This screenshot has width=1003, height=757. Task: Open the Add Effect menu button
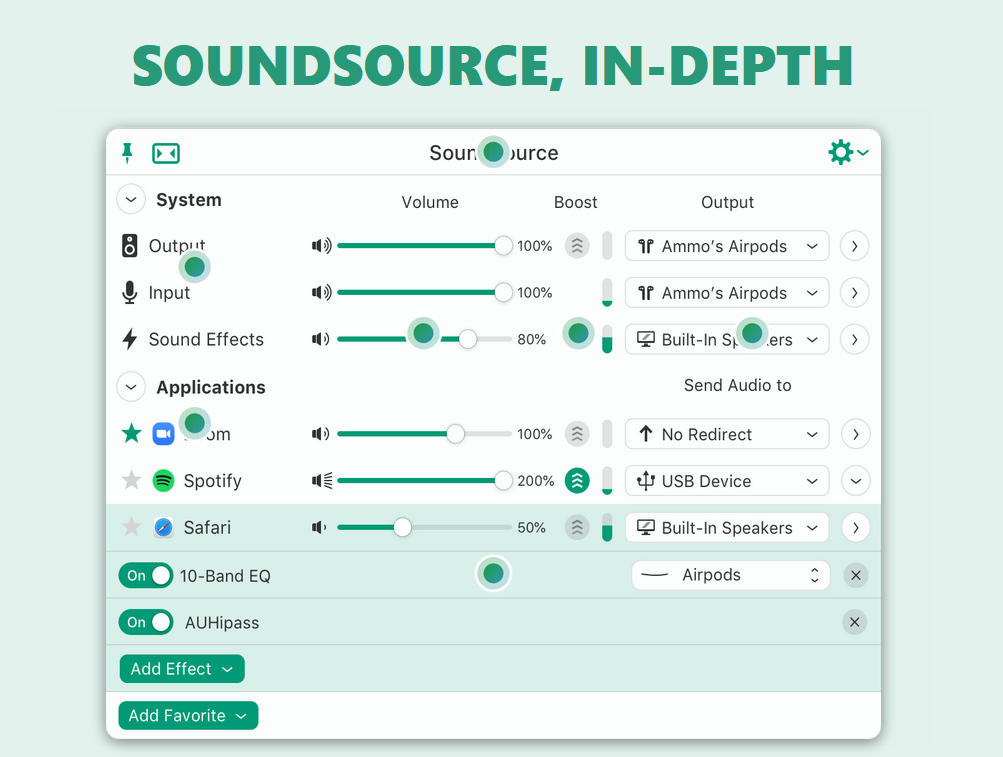pyautogui.click(x=182, y=669)
